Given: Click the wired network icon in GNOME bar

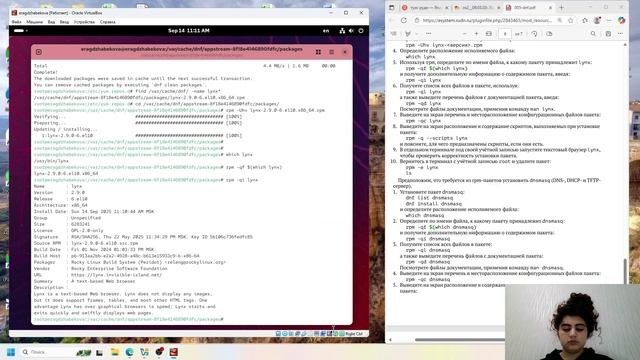Looking at the screenshot, I should click(x=342, y=31).
